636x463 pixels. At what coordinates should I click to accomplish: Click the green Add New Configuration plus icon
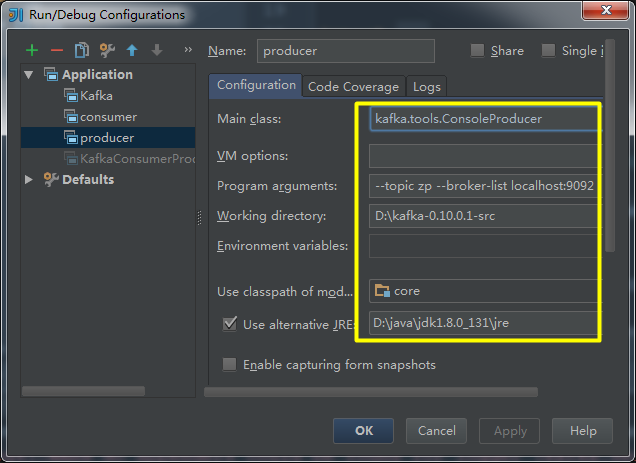(32, 50)
